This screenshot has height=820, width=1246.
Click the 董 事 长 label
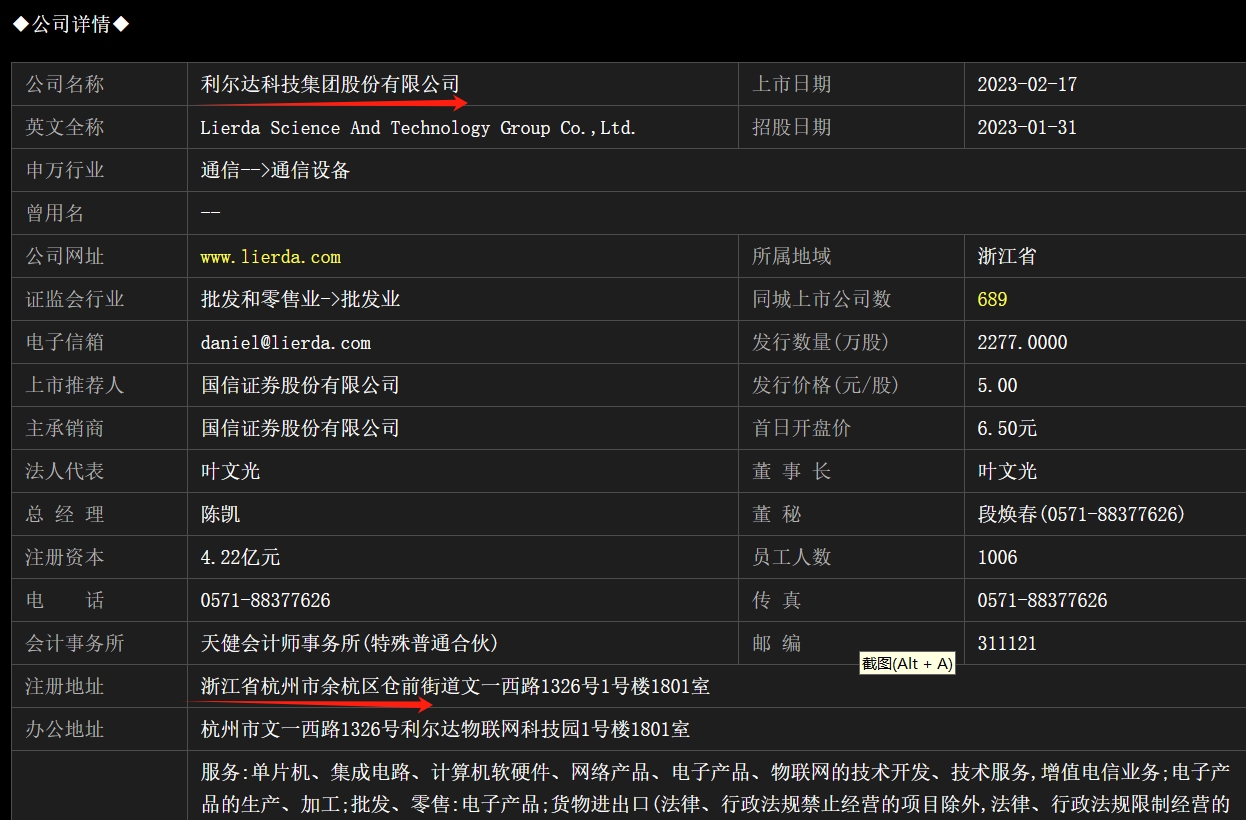tap(792, 472)
